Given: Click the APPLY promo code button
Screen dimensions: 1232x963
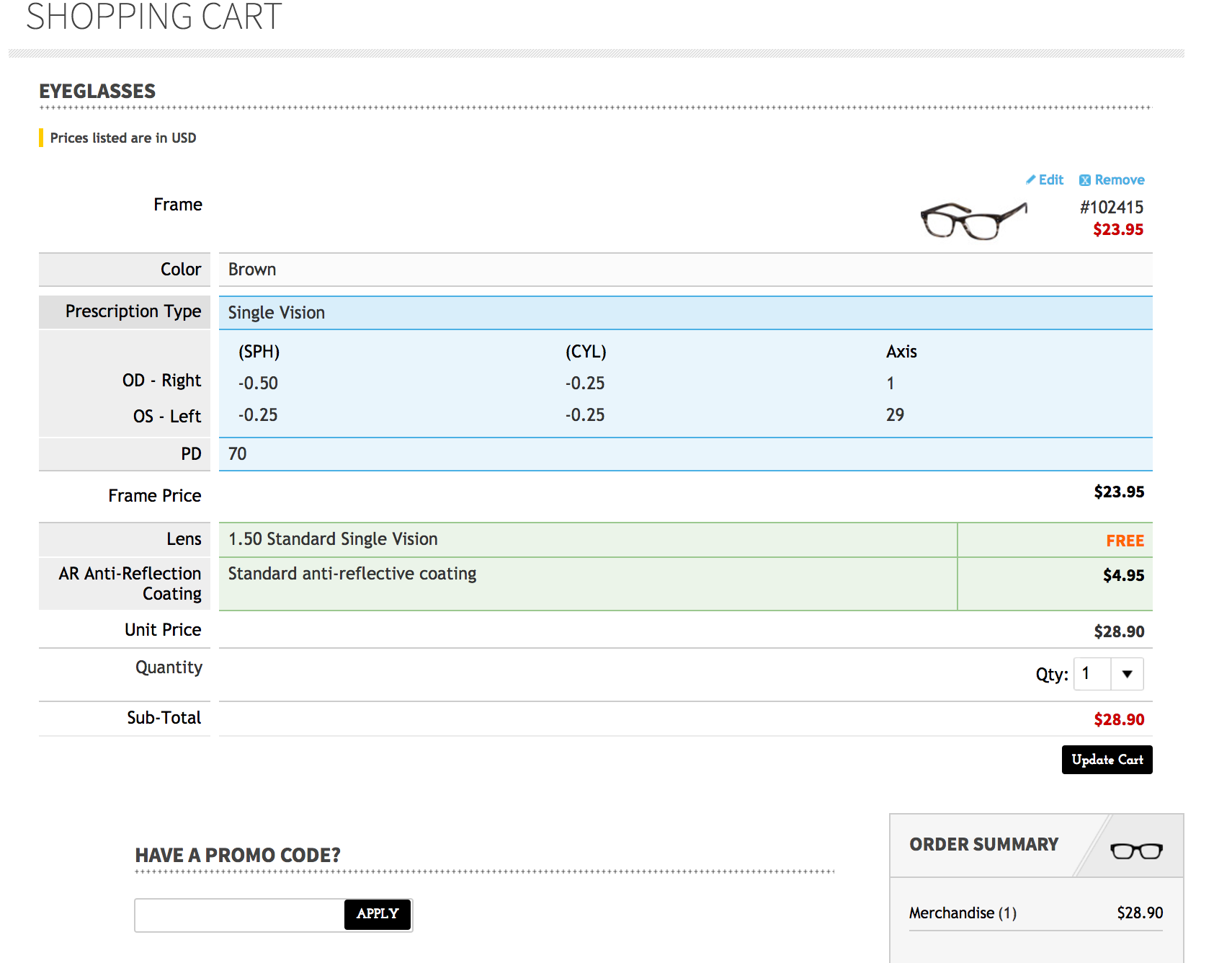Looking at the screenshot, I should point(378,914).
